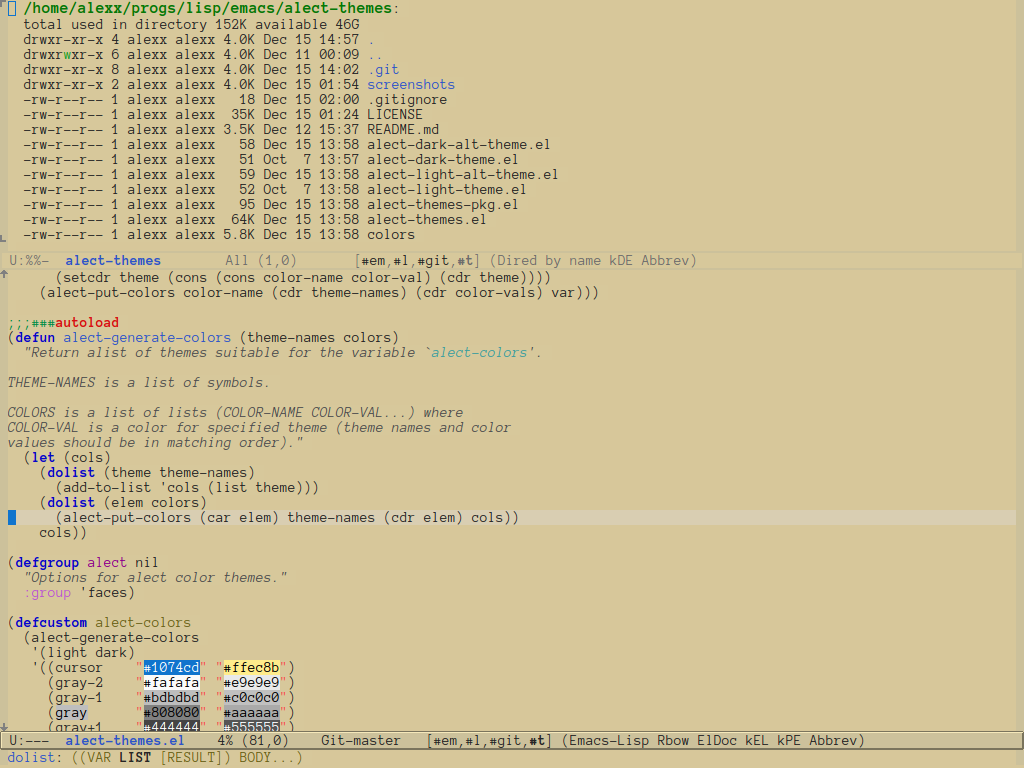Click the blue cursor block marker
Screen dimensions: 1024x768
tap(12, 517)
